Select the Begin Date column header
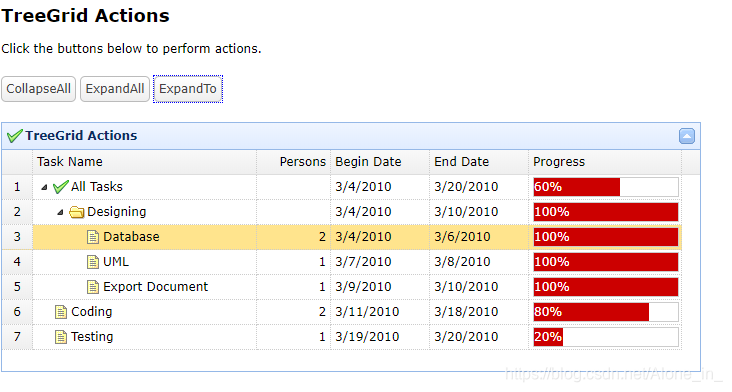 tap(380, 162)
